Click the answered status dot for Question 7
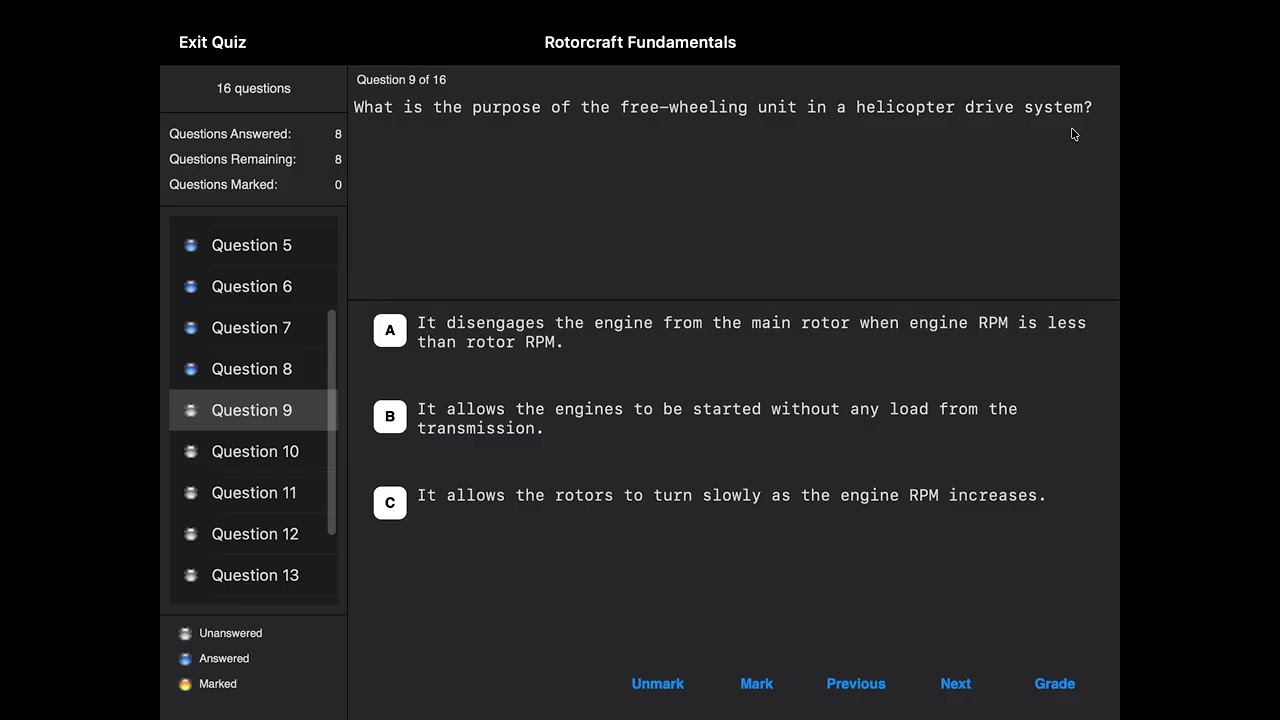 coord(191,328)
